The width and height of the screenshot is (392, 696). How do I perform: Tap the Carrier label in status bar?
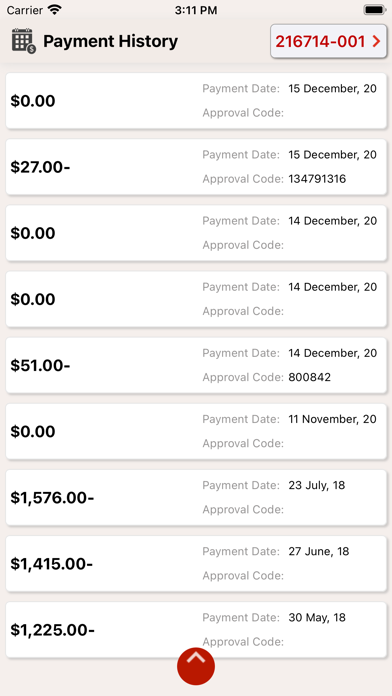24,10
